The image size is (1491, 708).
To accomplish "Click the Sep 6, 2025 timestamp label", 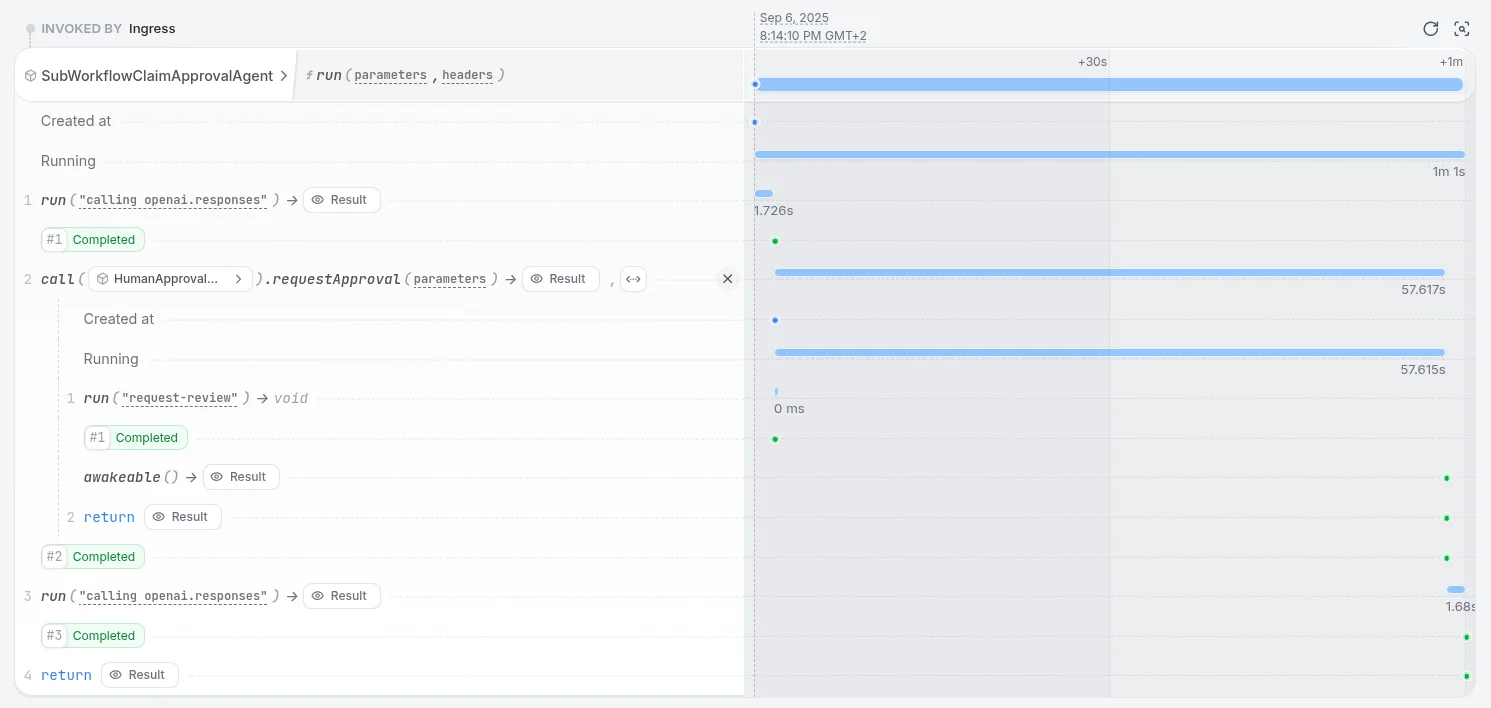I will point(794,18).
